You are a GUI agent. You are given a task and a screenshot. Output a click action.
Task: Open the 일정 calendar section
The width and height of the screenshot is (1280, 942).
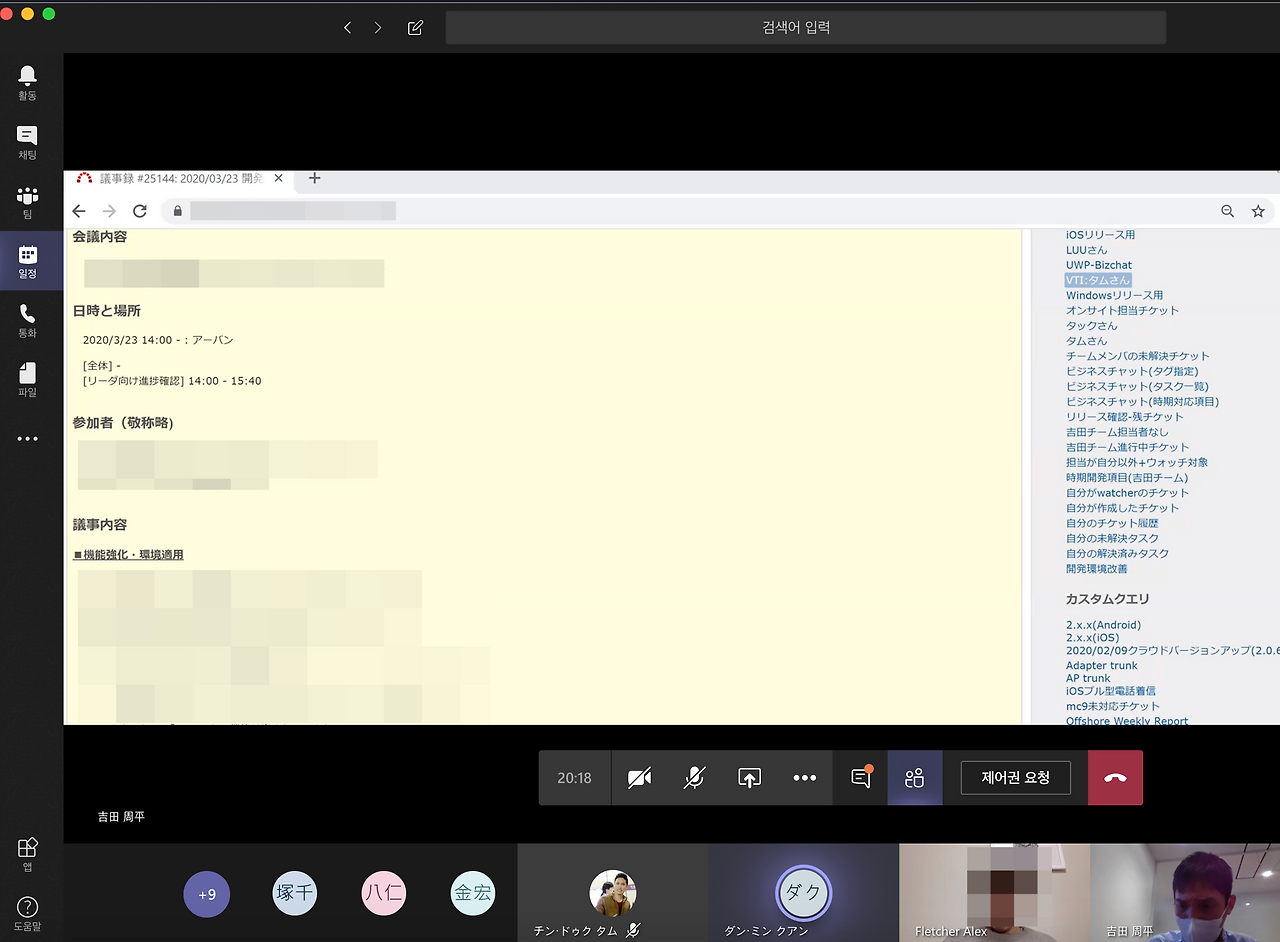click(x=27, y=262)
